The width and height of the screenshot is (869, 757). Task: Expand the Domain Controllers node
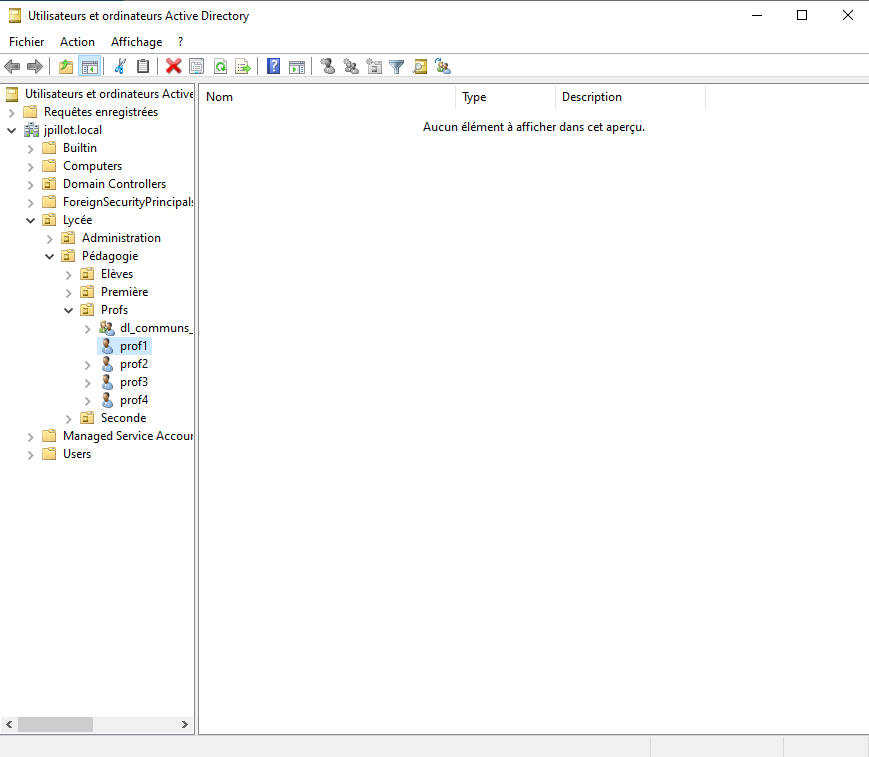pos(30,185)
